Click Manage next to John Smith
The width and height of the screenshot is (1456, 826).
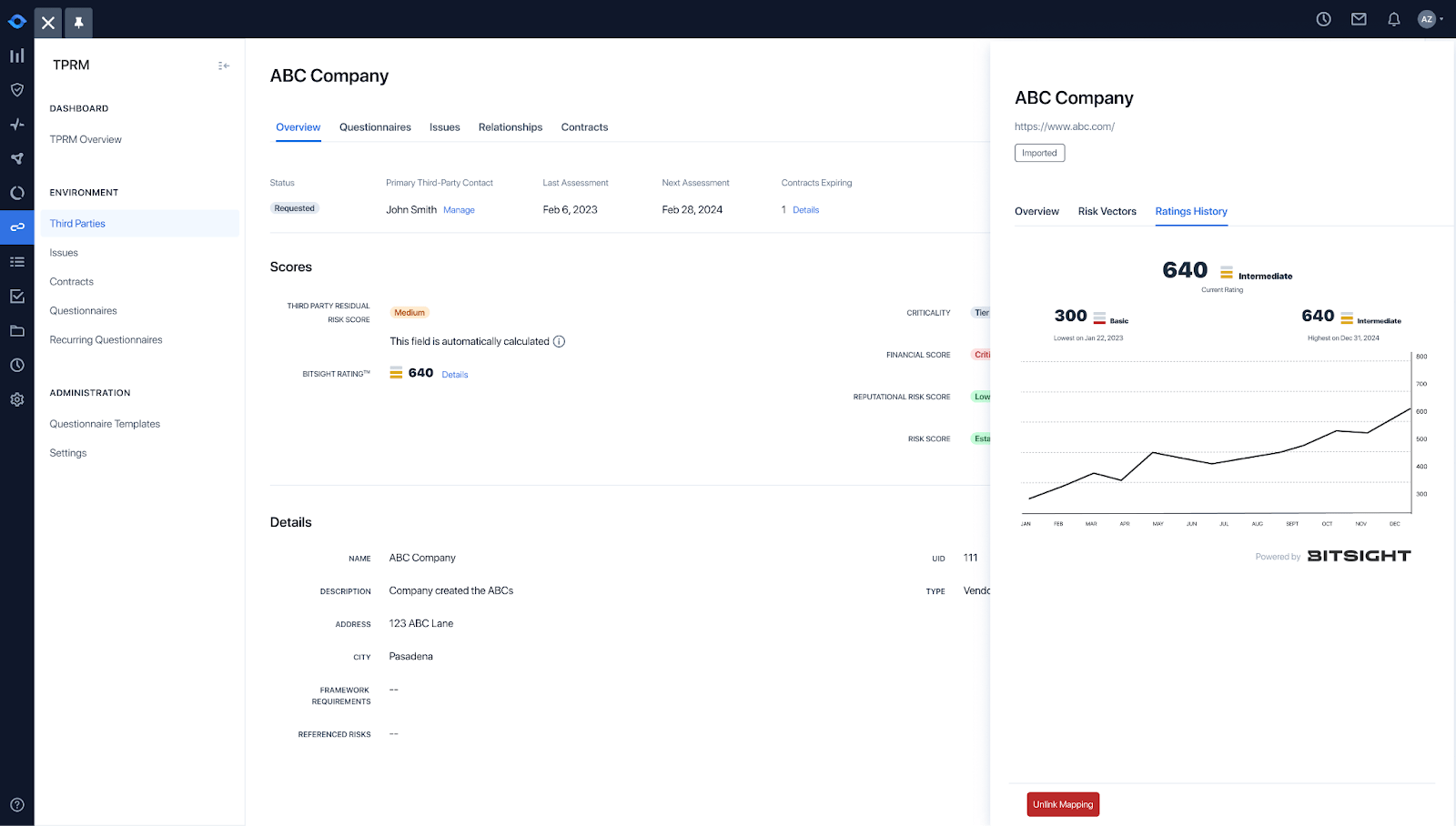459,210
